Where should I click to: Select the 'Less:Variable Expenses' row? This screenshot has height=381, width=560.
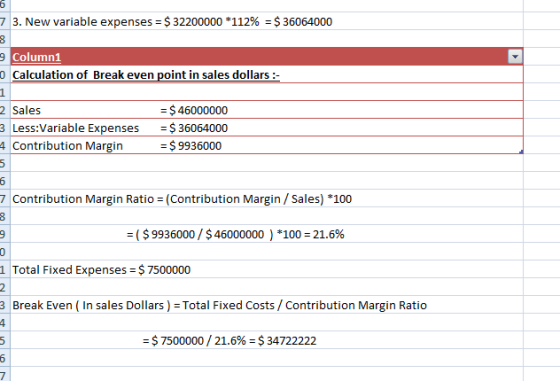[267, 128]
